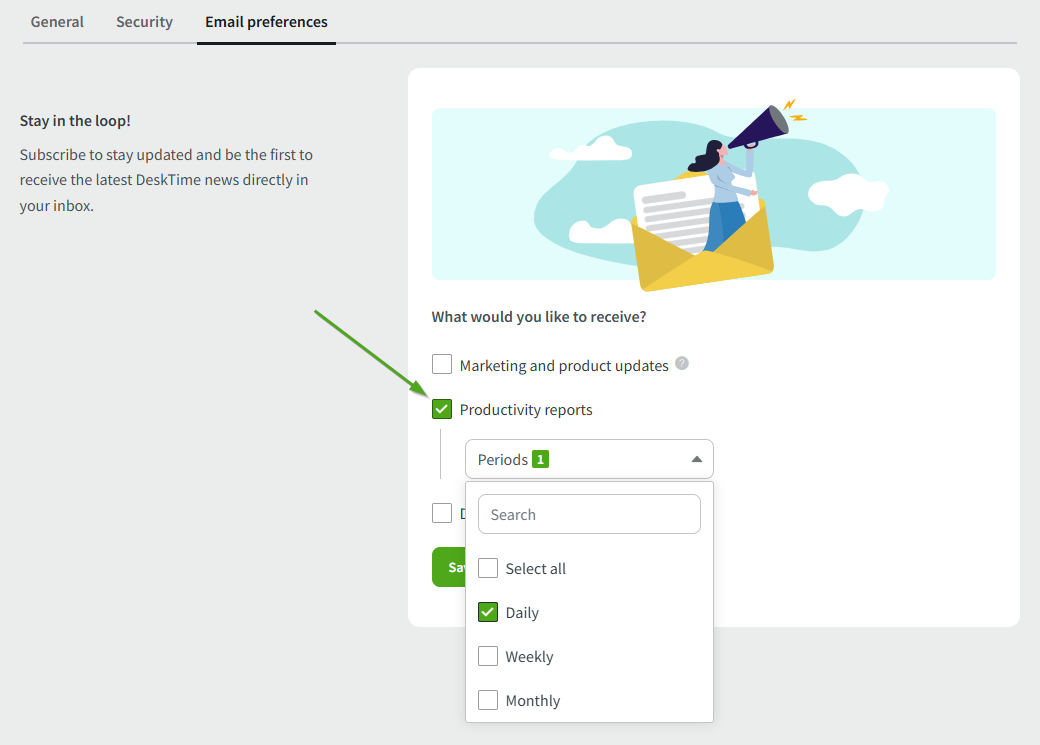Click the help icon beside Marketing updates
This screenshot has width=1040, height=745.
point(682,364)
